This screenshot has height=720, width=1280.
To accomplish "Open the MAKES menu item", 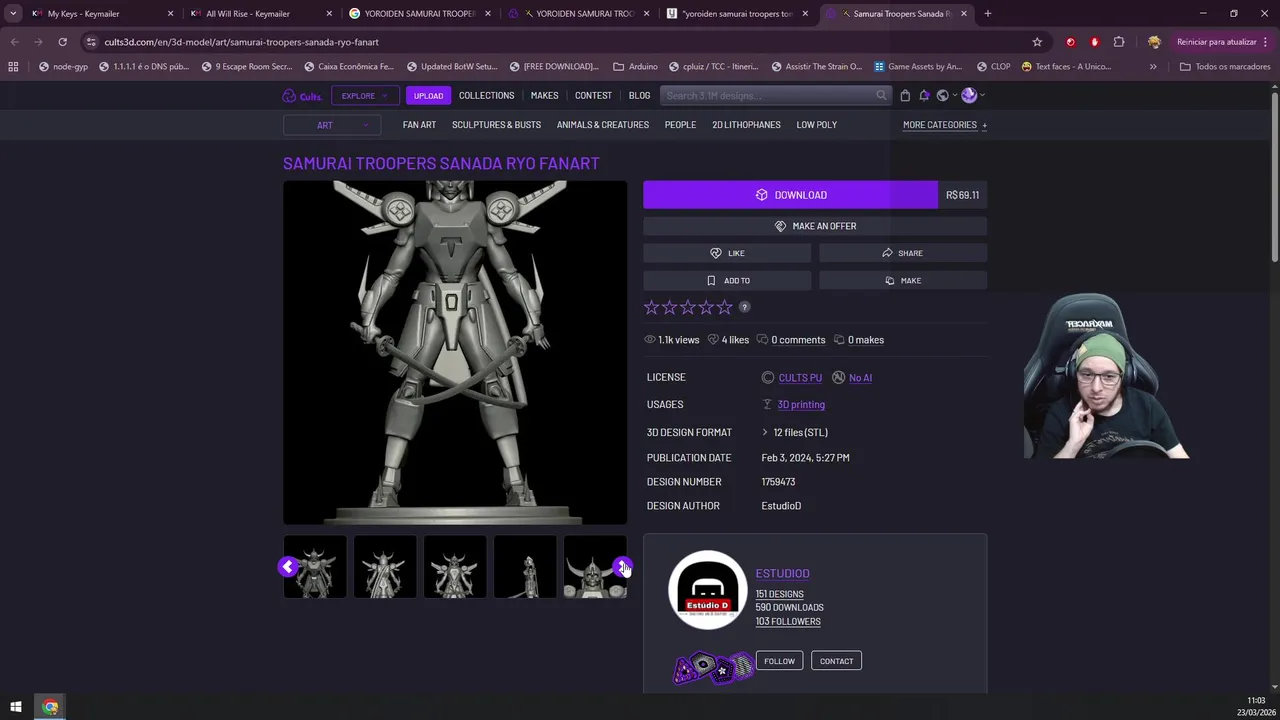I will 544,96.
